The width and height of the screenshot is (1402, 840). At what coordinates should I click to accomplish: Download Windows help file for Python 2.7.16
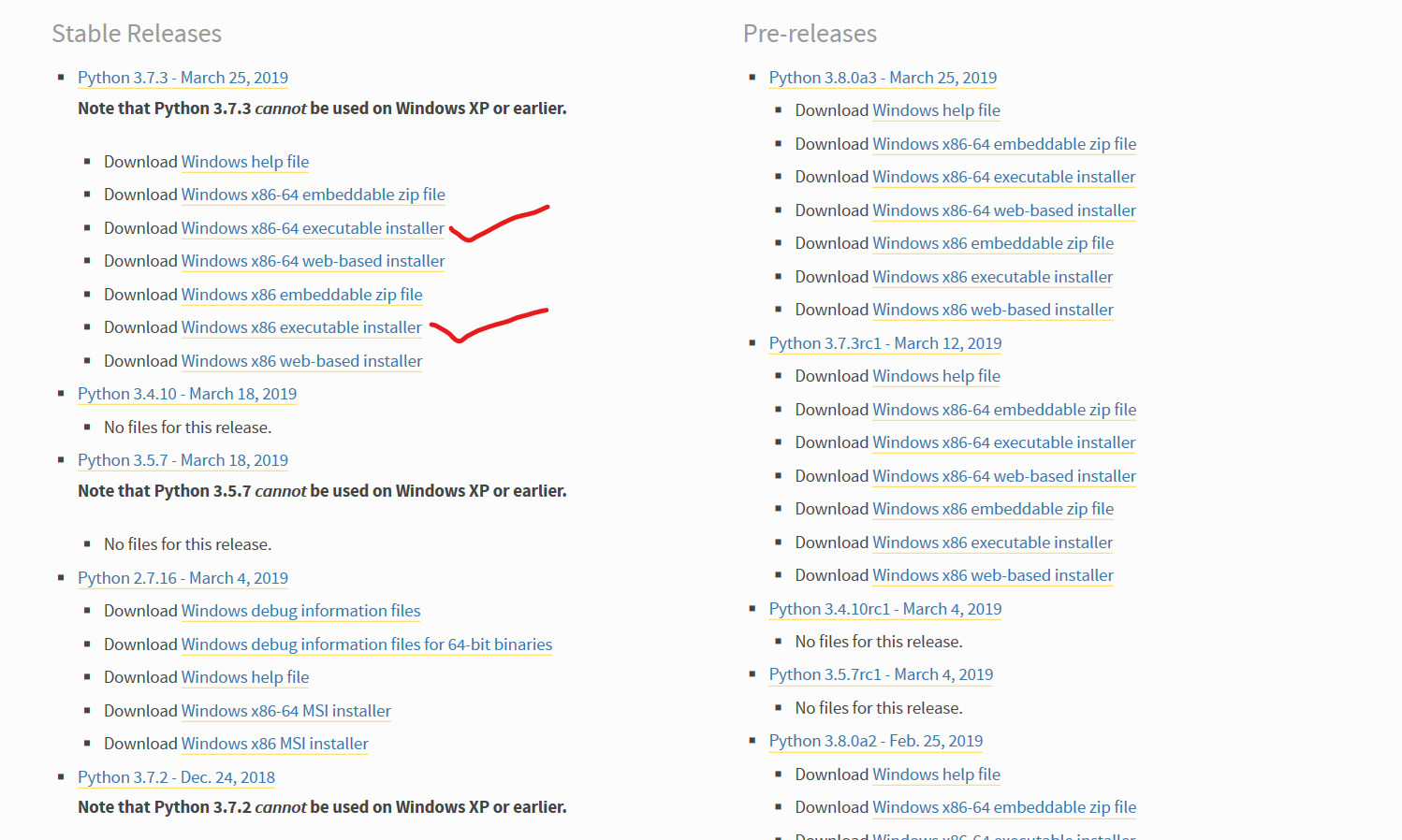(x=245, y=677)
